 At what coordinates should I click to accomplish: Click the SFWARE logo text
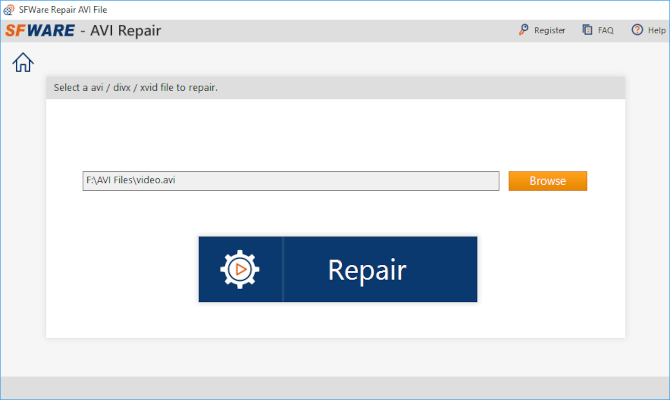(40, 30)
